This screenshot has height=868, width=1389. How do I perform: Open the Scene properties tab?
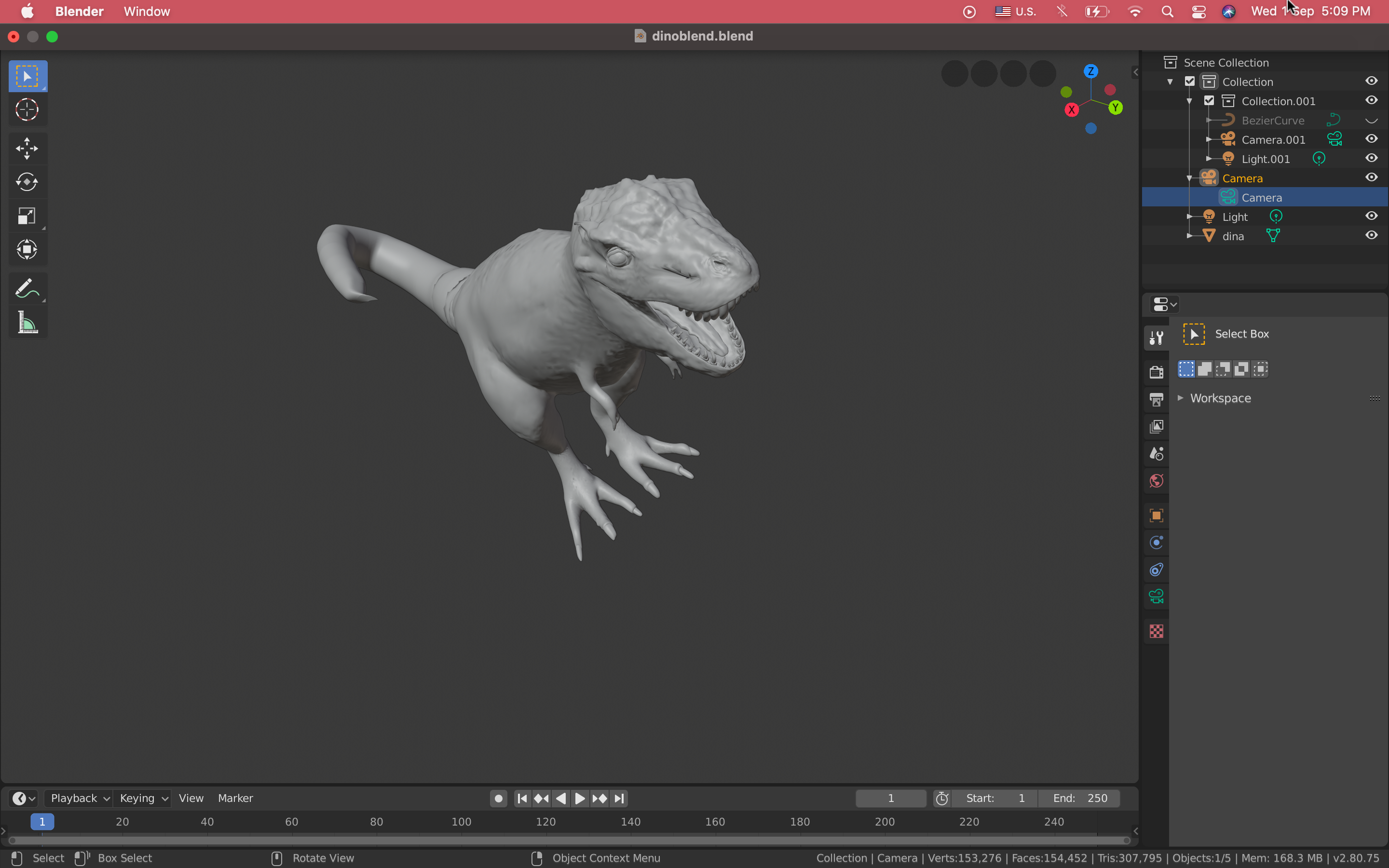tap(1156, 453)
